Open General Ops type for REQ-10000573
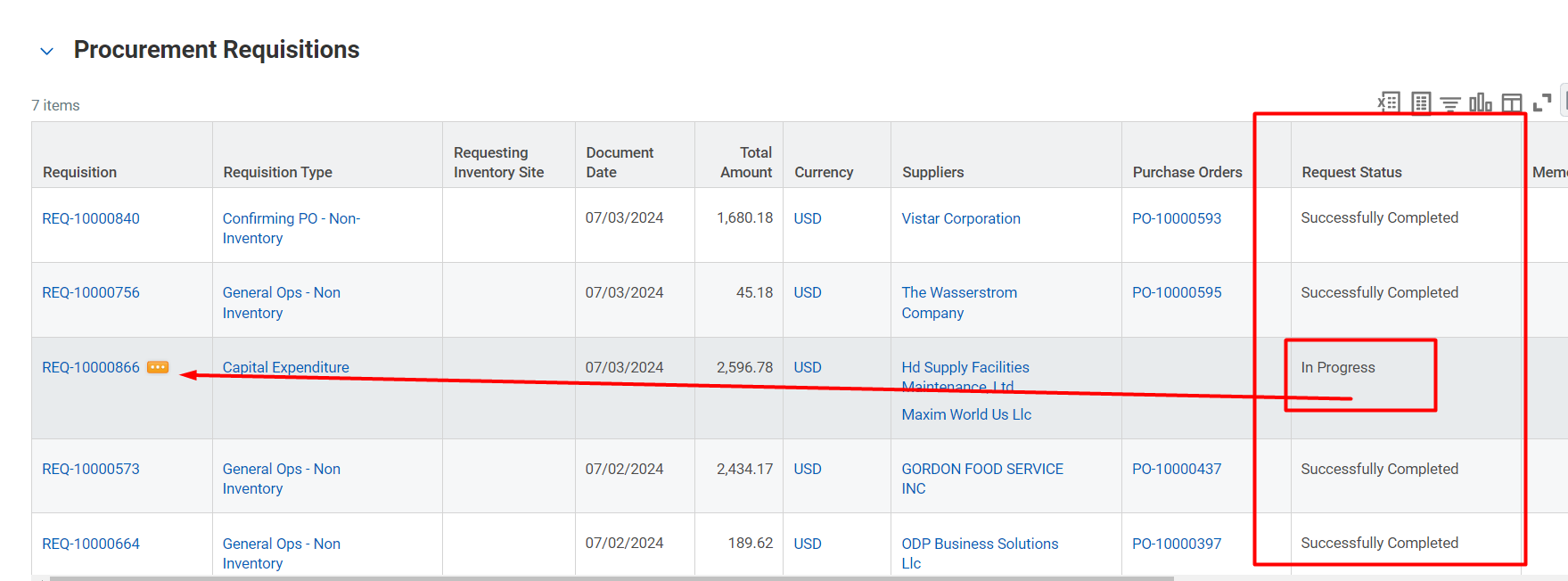1568x581 pixels. click(x=282, y=479)
